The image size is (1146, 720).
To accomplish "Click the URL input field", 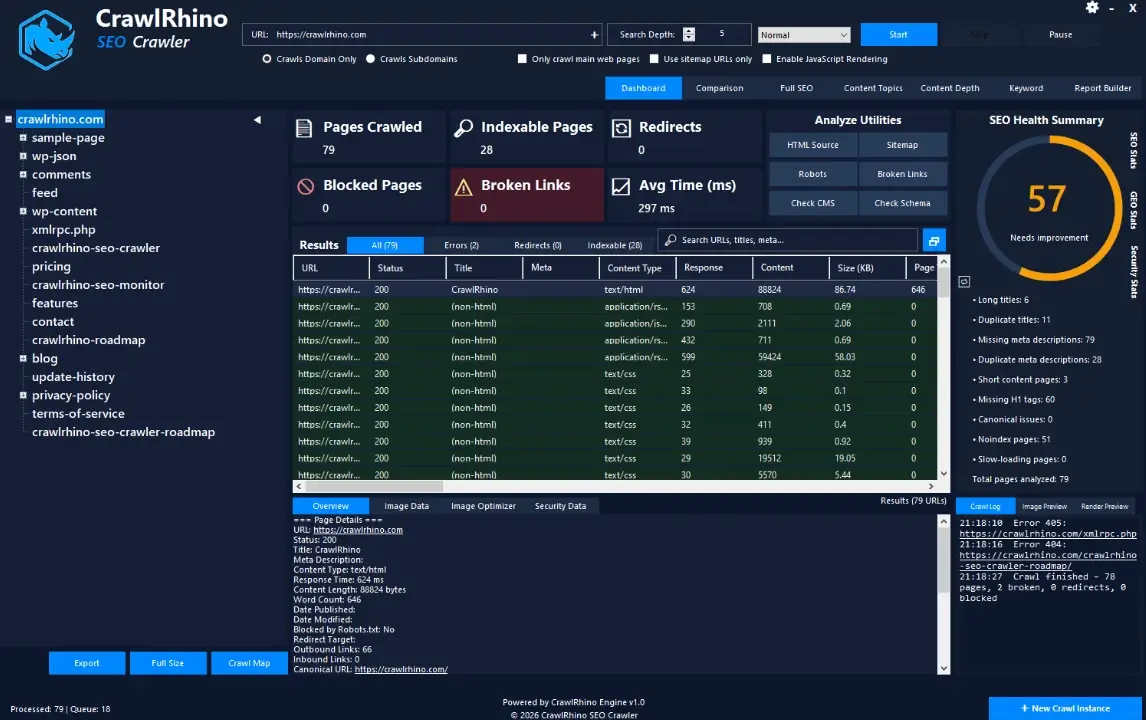I will [x=422, y=34].
